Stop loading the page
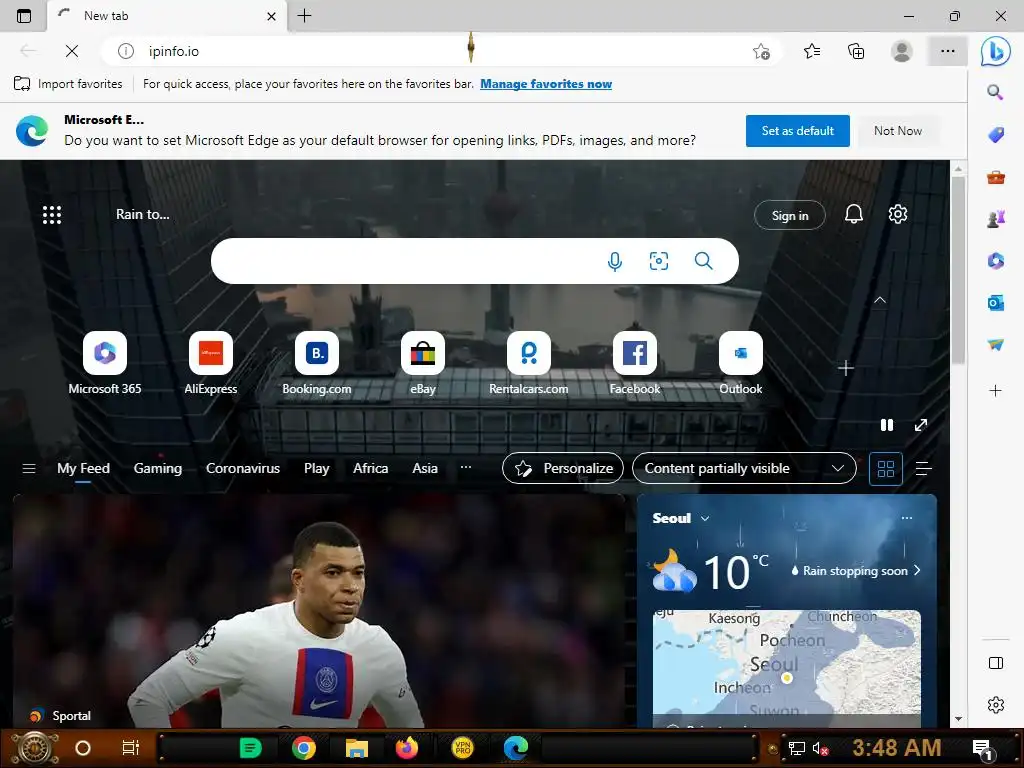 72,51
